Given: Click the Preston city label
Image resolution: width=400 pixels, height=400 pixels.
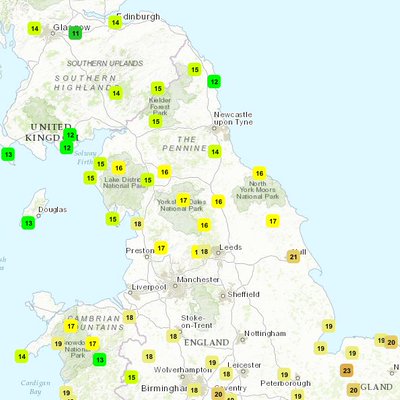Looking at the screenshot, I should tap(140, 251).
